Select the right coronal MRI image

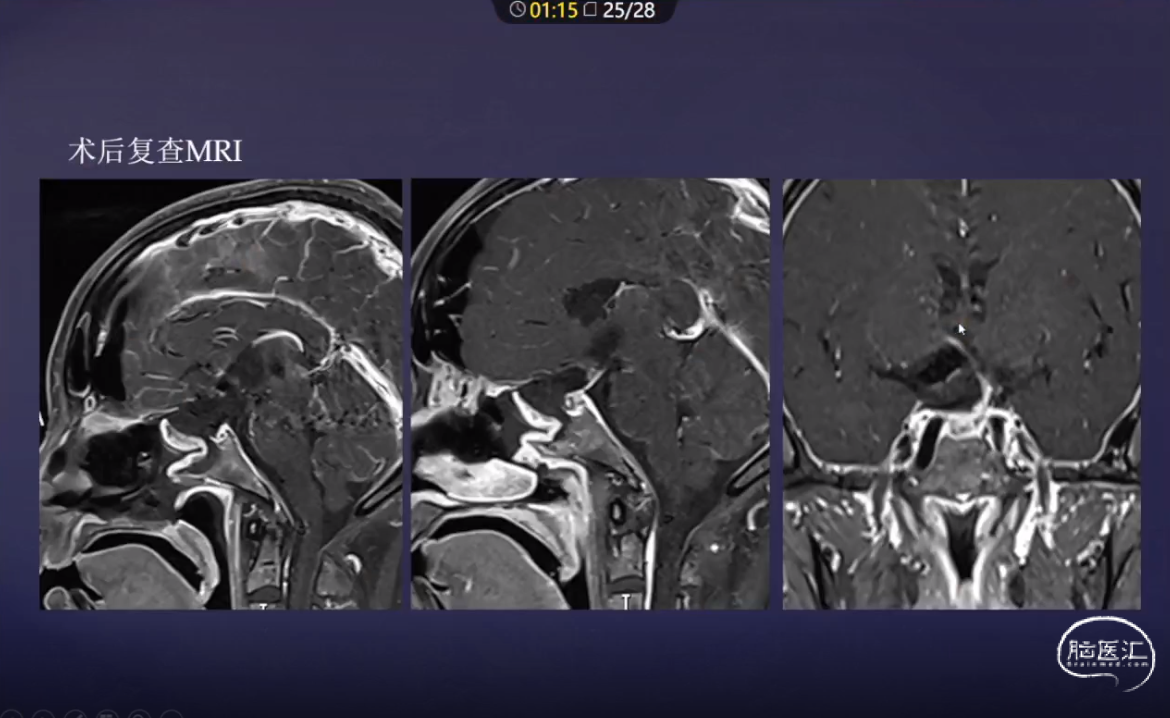pyautogui.click(x=961, y=394)
